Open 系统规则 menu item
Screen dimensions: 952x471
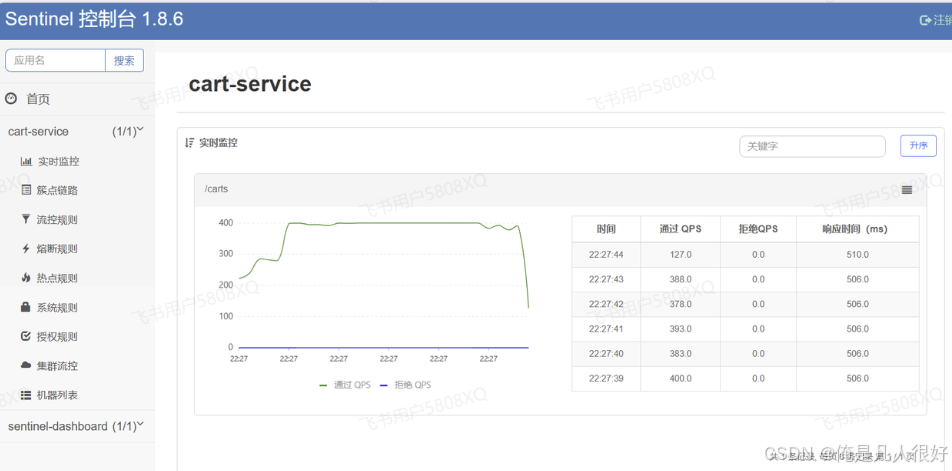pyautogui.click(x=58, y=307)
